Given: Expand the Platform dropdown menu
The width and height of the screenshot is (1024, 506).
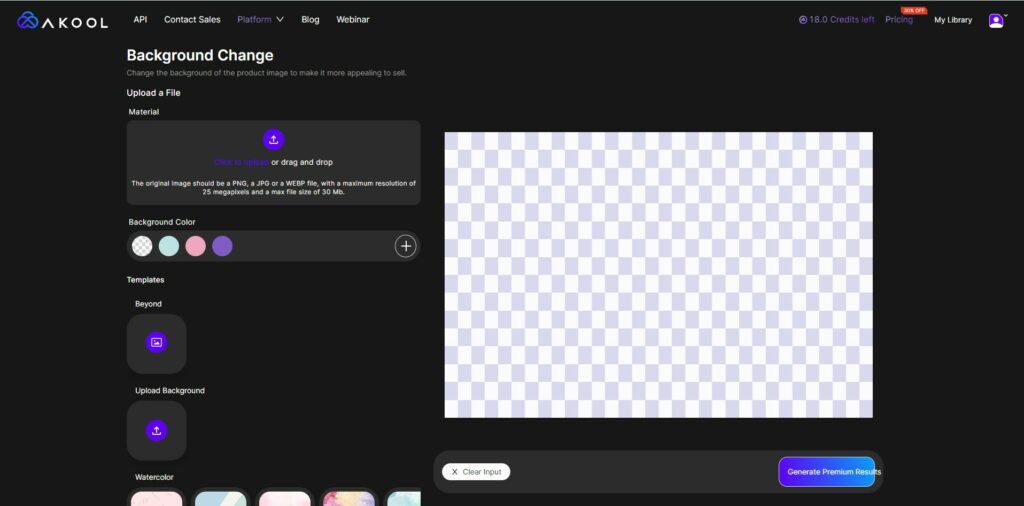Looking at the screenshot, I should [260, 20].
